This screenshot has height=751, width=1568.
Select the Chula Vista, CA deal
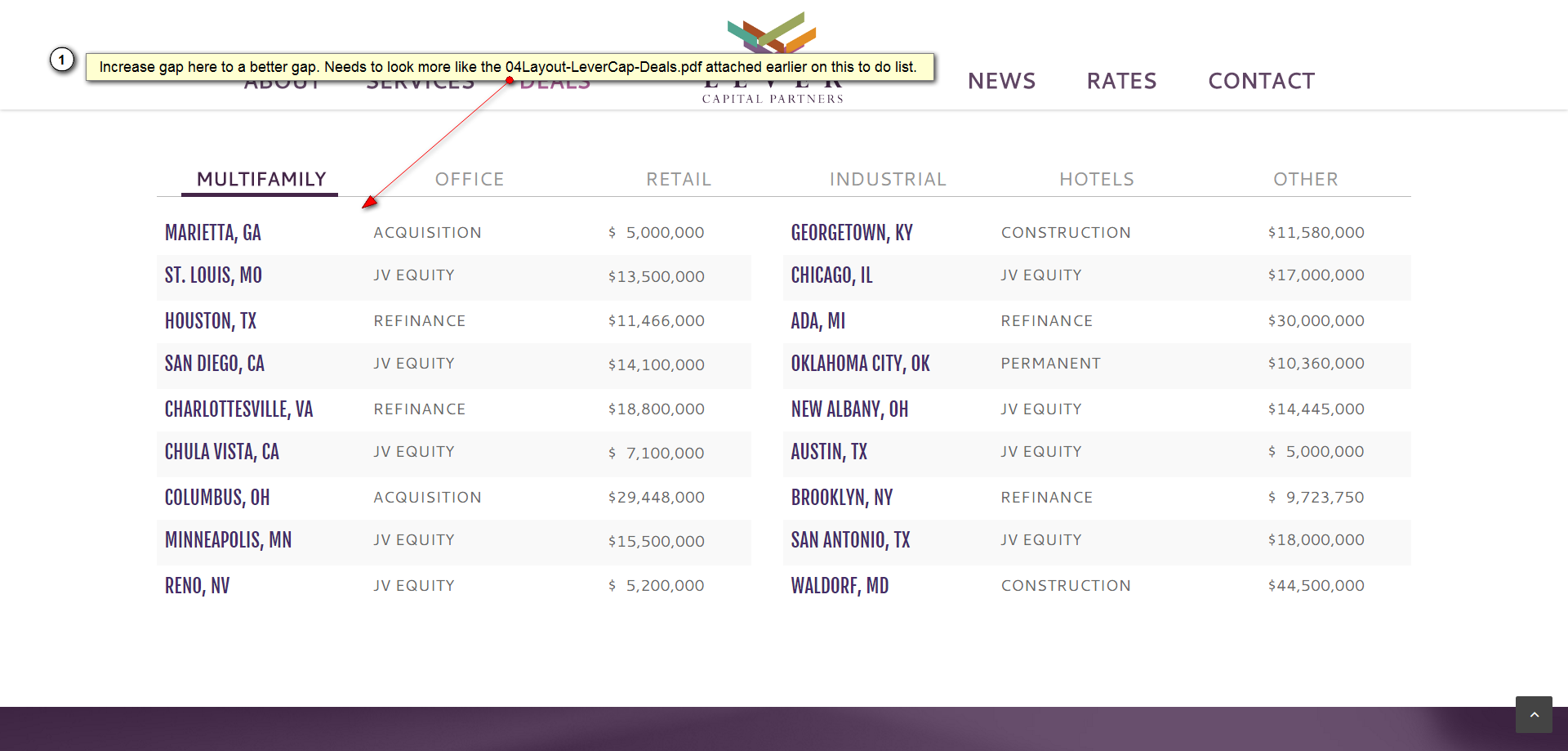point(222,452)
